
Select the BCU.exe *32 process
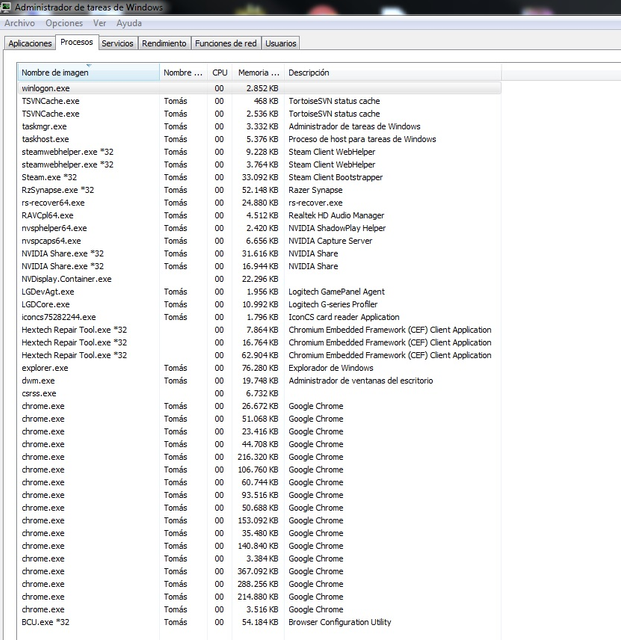pos(260,622)
